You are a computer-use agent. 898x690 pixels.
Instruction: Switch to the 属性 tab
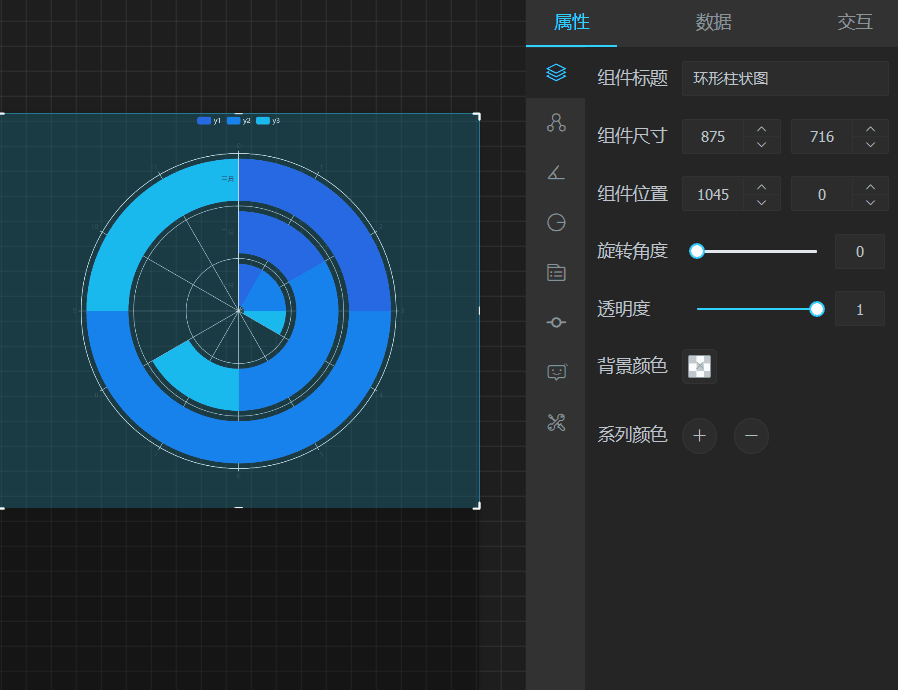tap(571, 22)
